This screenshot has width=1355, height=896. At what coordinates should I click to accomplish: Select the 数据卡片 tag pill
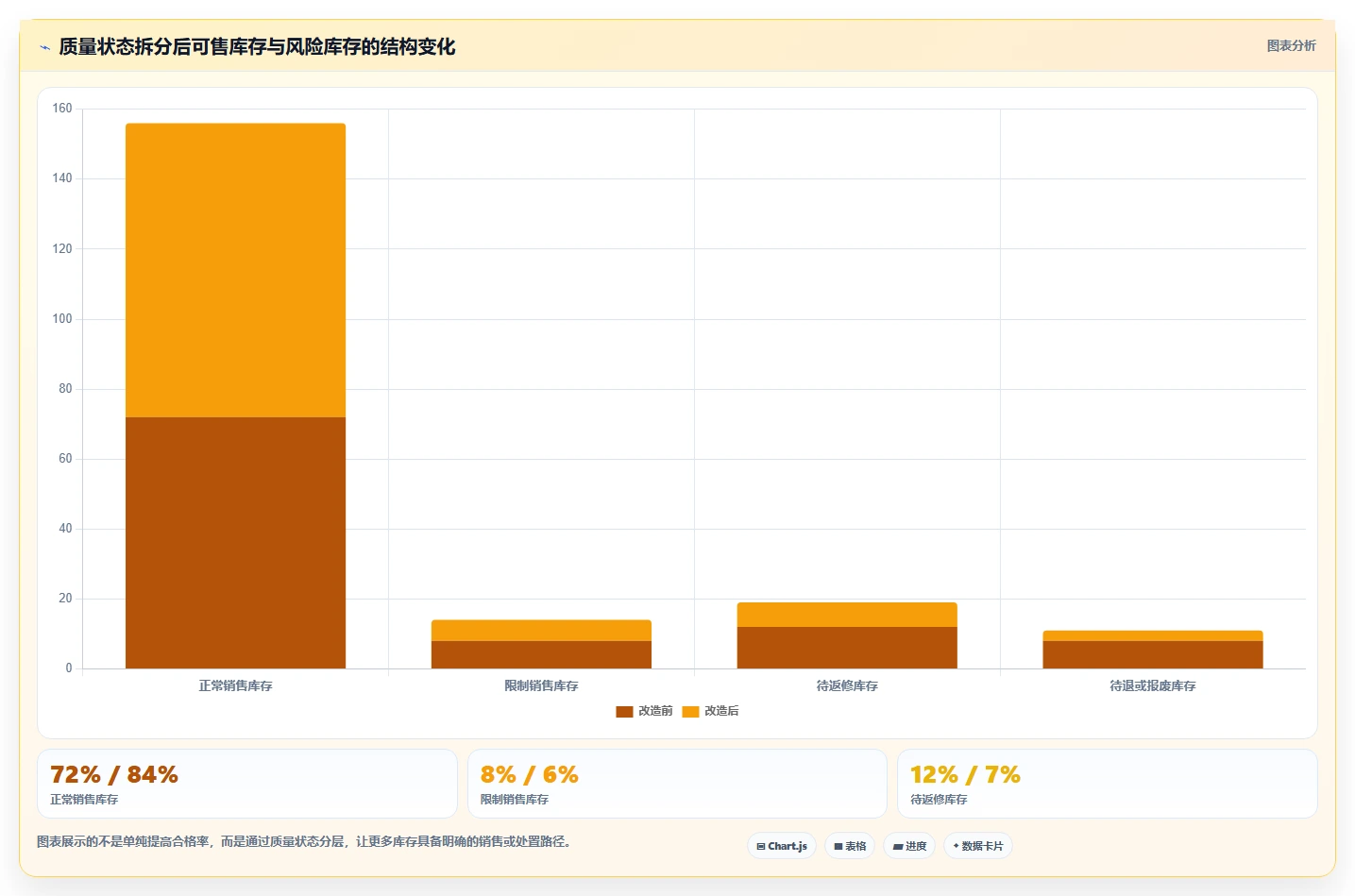(978, 846)
